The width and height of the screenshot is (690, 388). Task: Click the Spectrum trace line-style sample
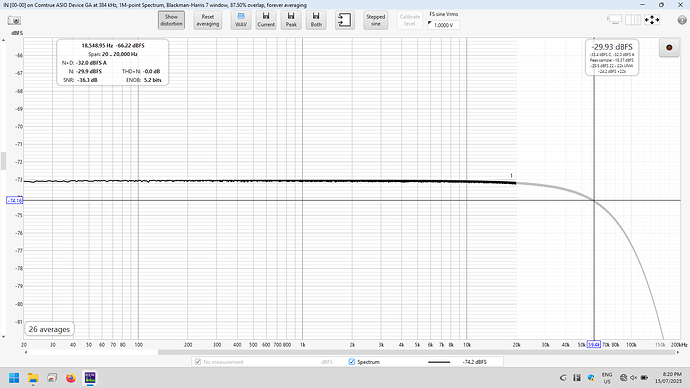click(439, 362)
